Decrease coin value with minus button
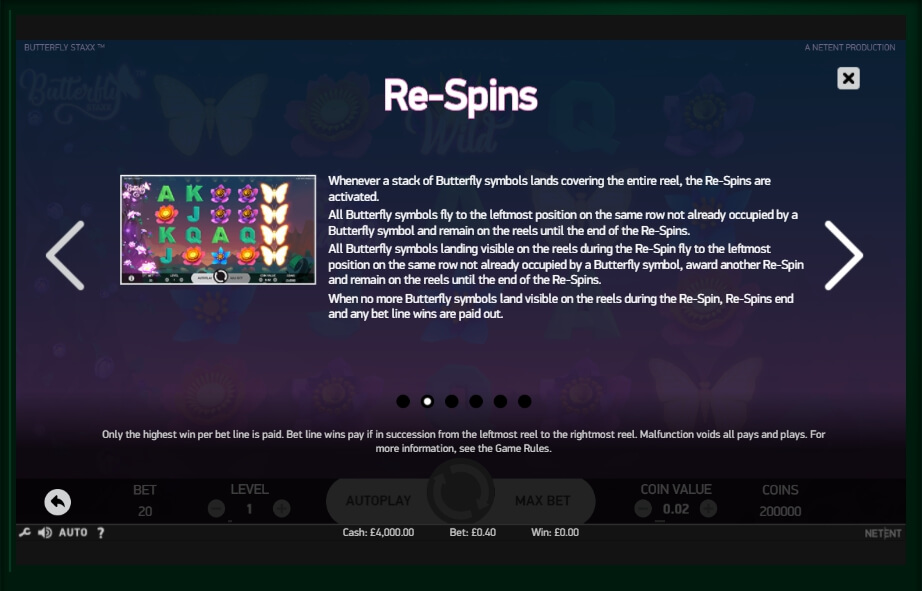922x591 pixels. coord(643,508)
